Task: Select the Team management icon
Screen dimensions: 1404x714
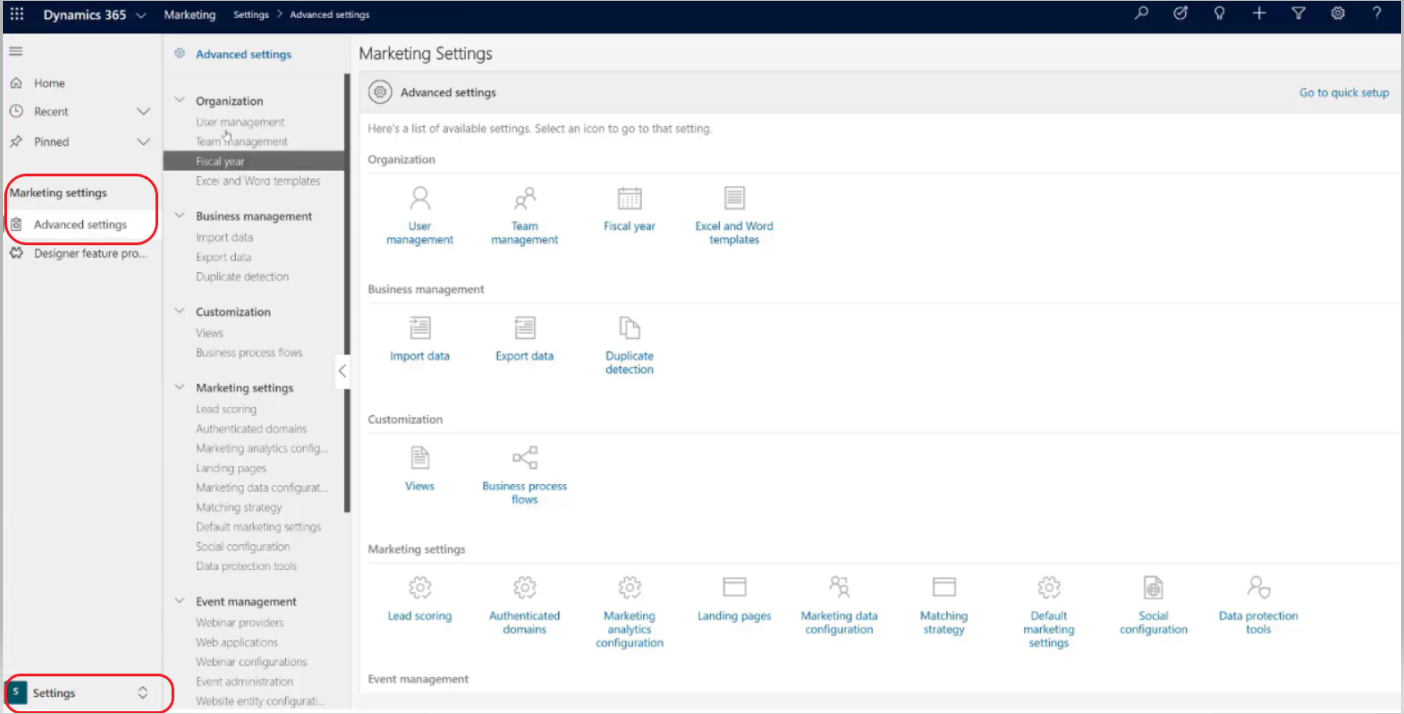Action: 524,211
